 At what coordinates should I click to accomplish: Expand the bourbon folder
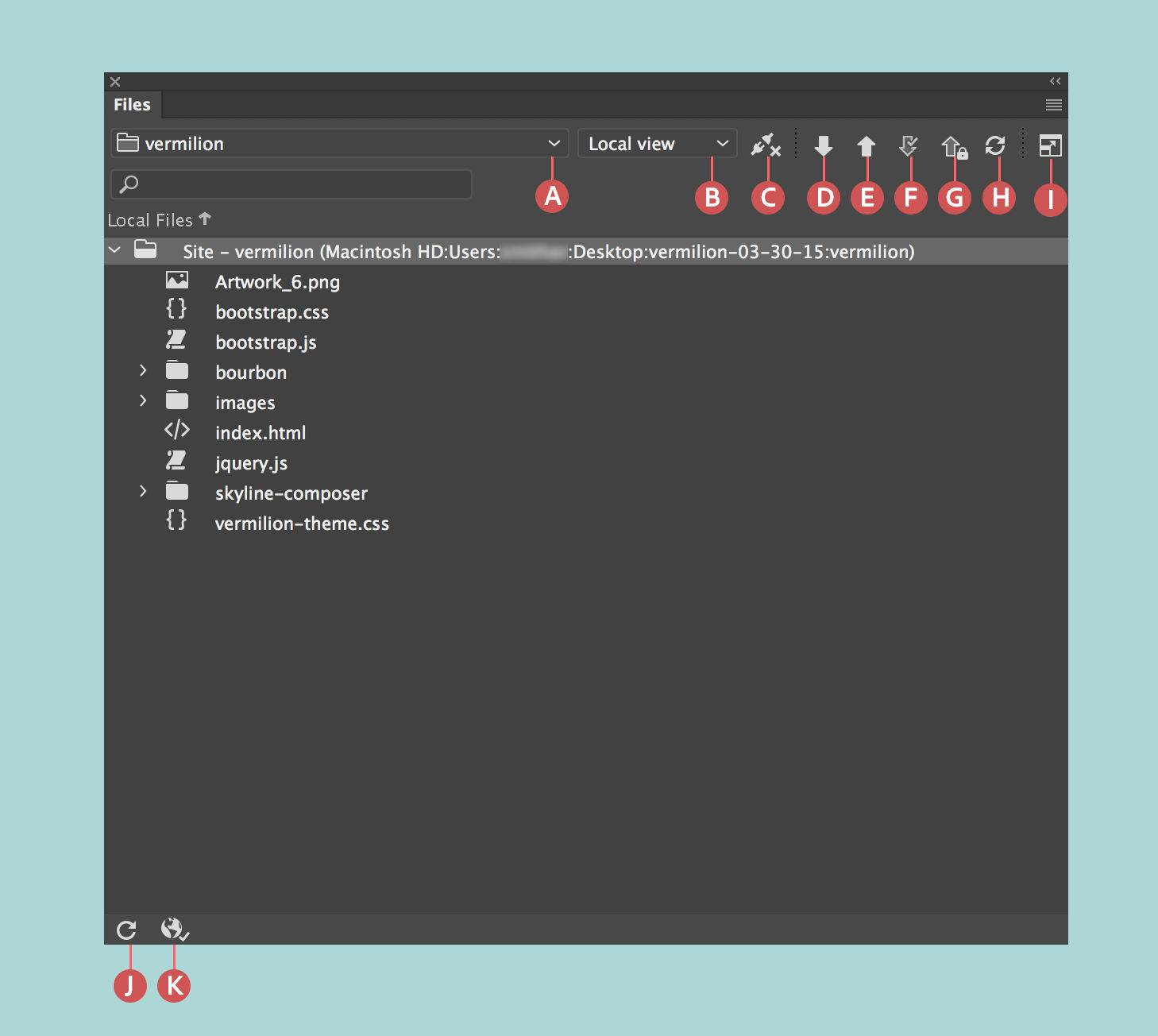(x=143, y=370)
